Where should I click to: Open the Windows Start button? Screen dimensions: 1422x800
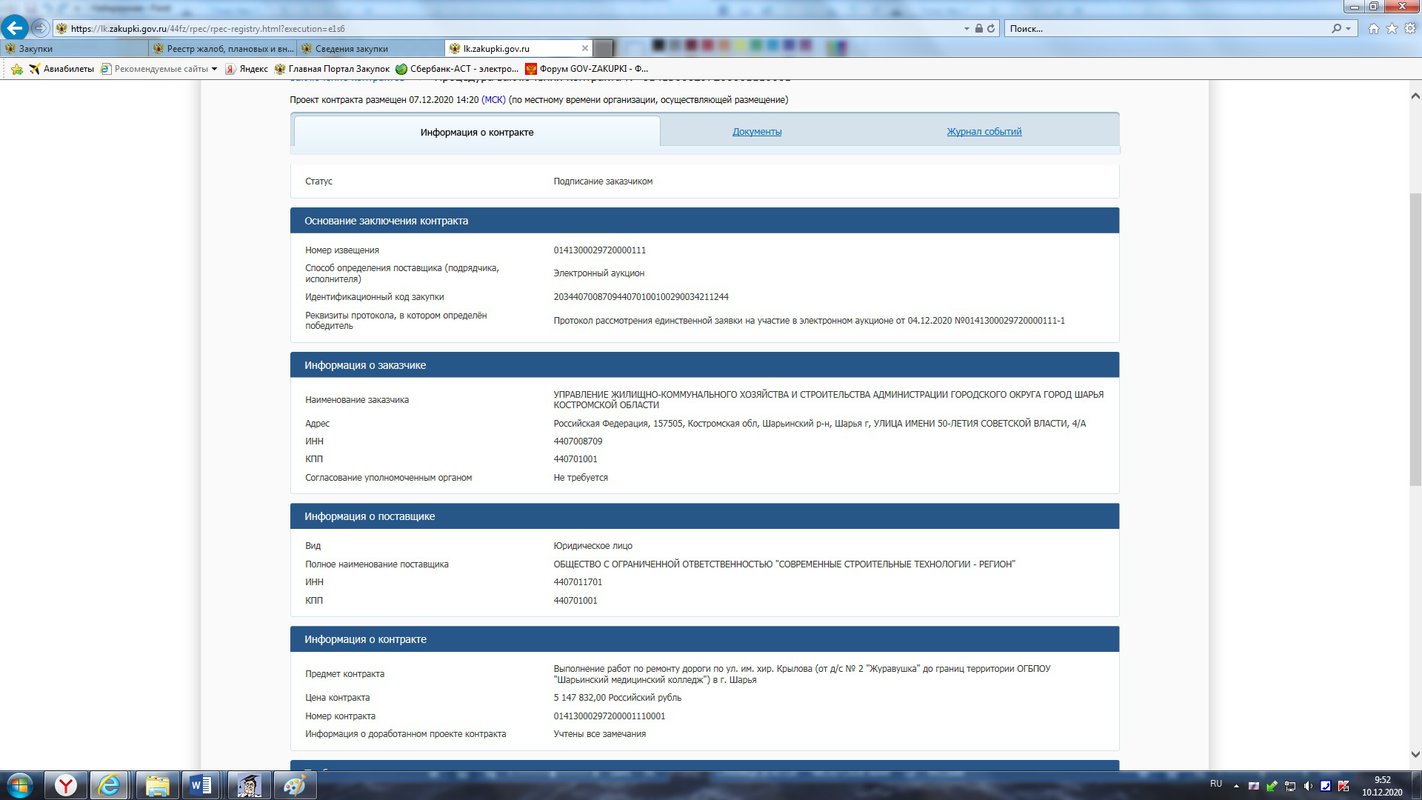point(19,785)
